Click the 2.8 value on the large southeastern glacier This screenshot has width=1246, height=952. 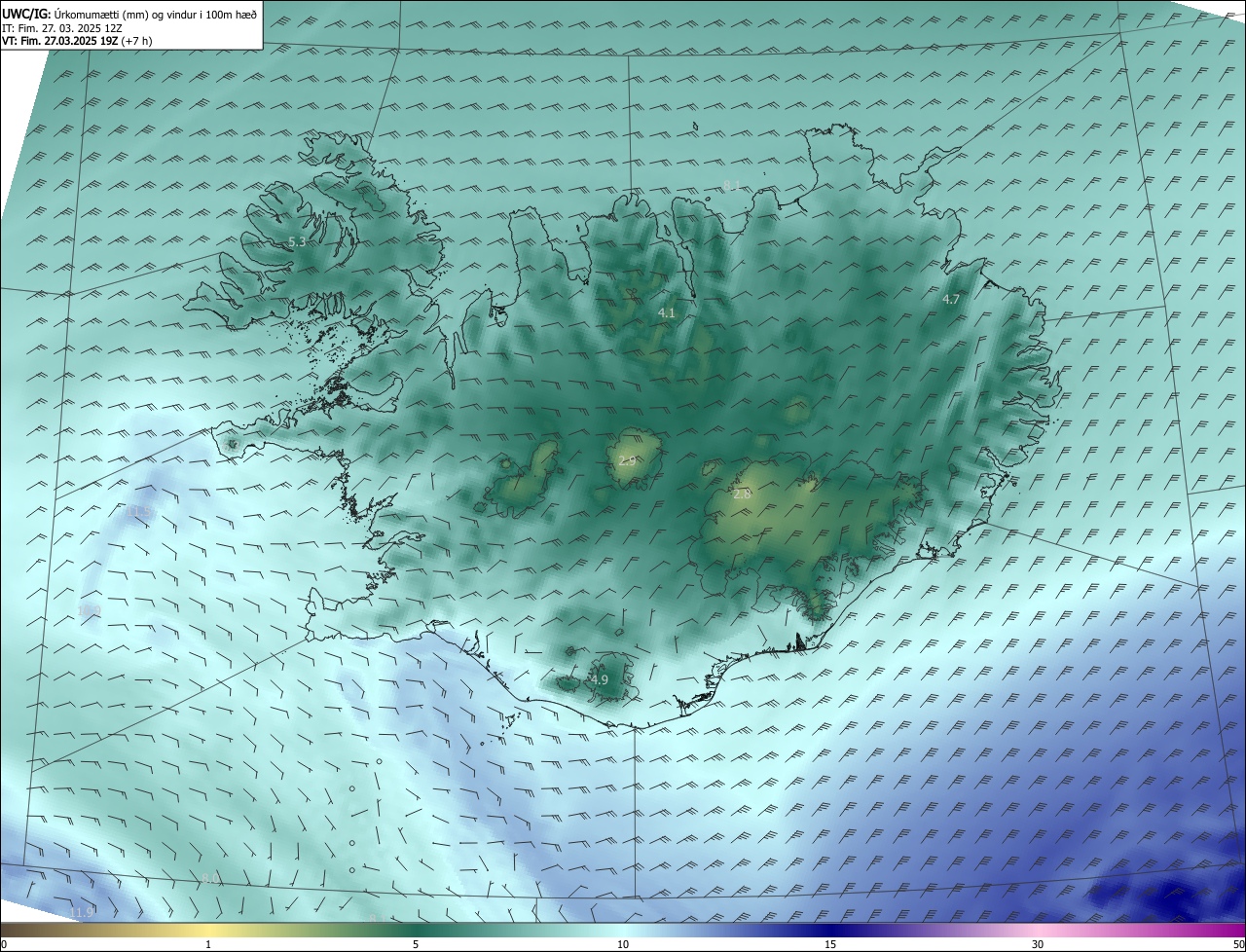click(742, 494)
